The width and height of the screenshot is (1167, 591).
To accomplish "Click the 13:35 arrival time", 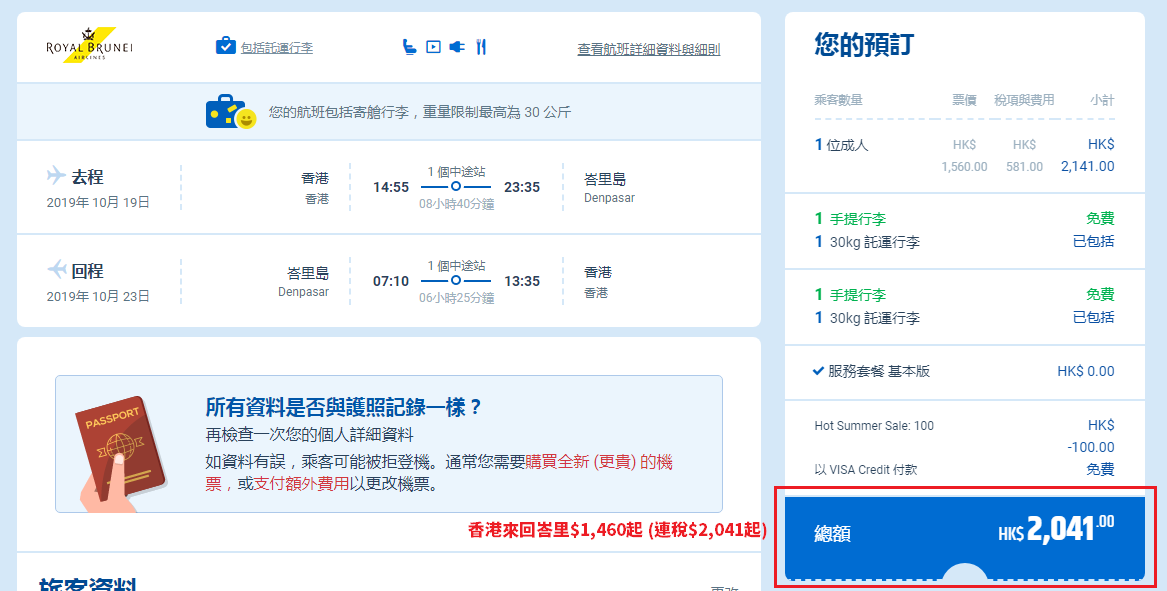I will (522, 281).
